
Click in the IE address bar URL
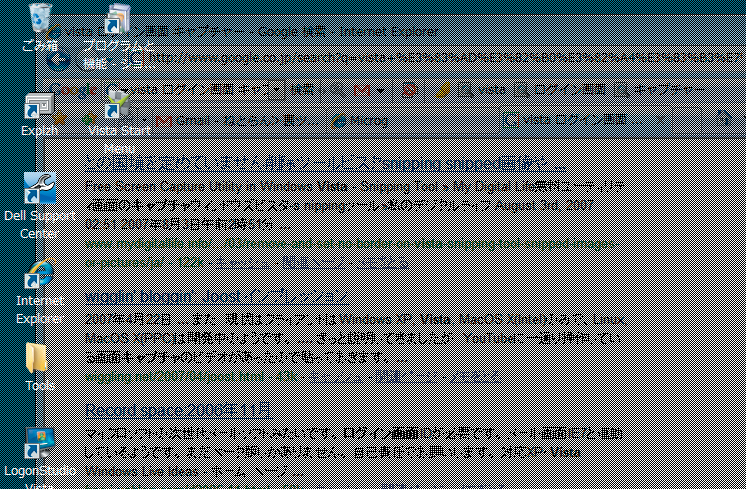coord(445,58)
